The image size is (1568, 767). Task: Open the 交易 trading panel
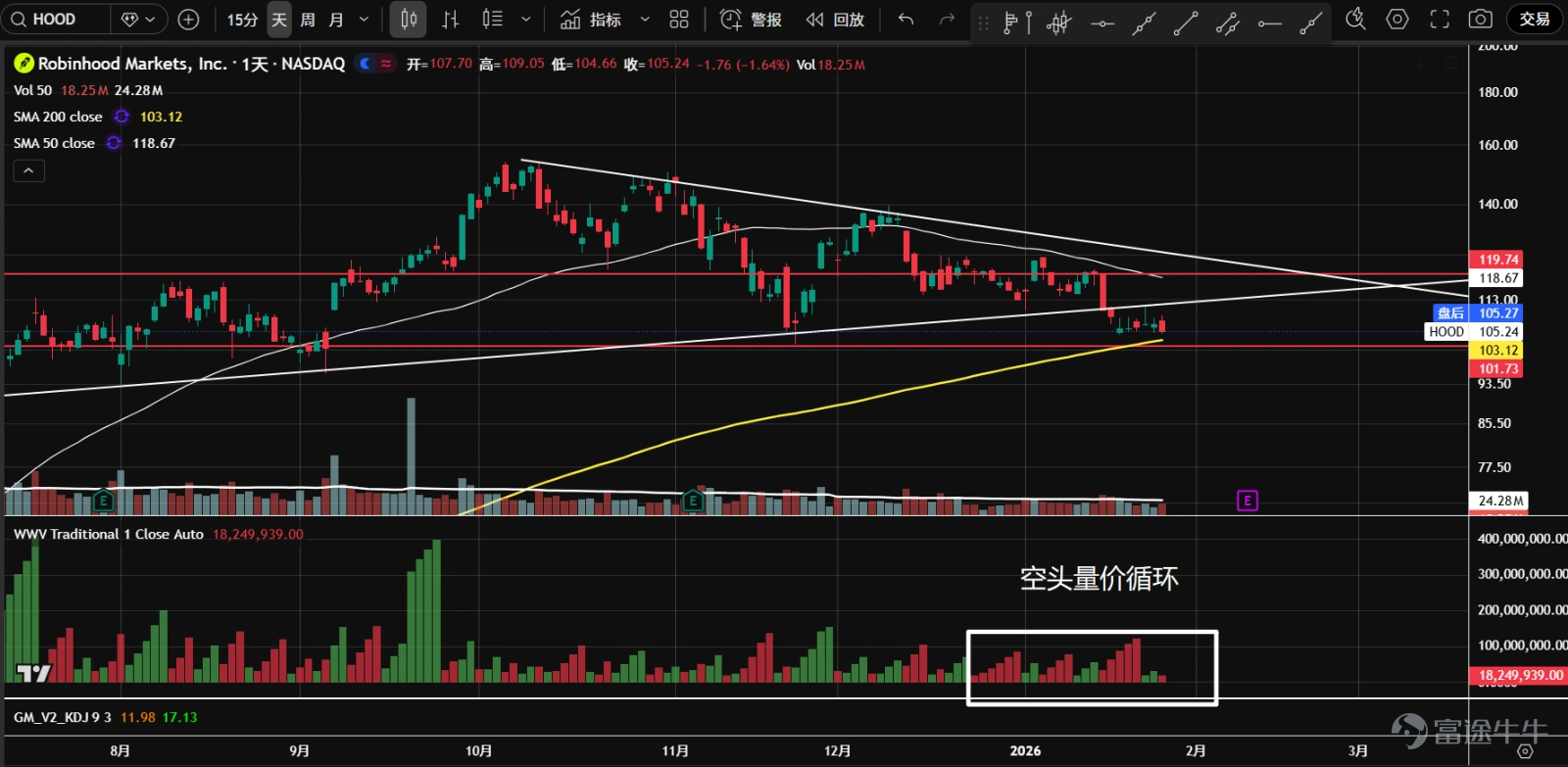(x=1535, y=19)
